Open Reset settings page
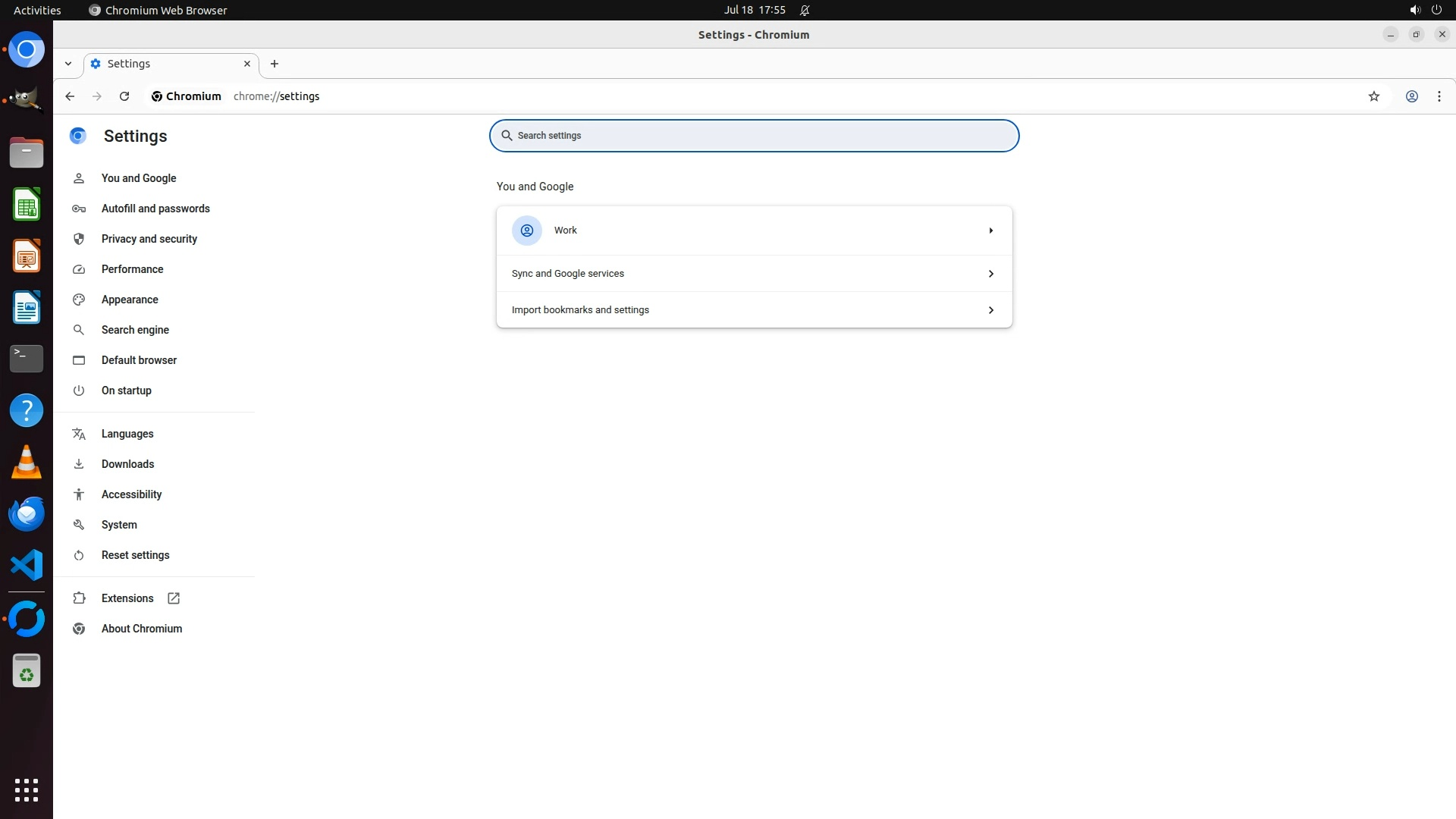The width and height of the screenshot is (1456, 819). (x=135, y=555)
